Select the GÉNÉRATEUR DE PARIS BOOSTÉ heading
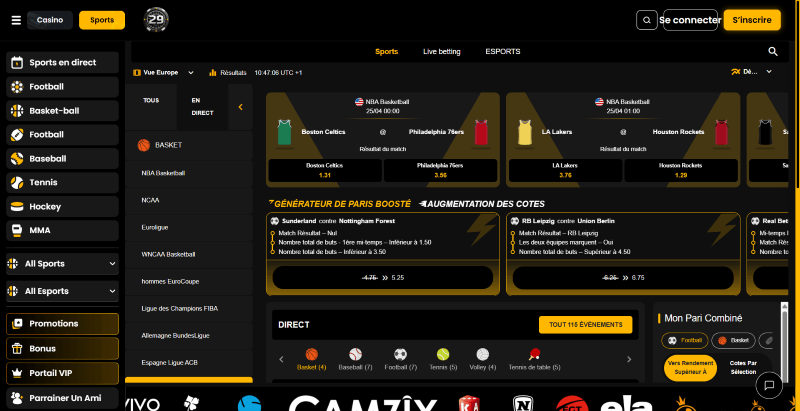 (339, 204)
